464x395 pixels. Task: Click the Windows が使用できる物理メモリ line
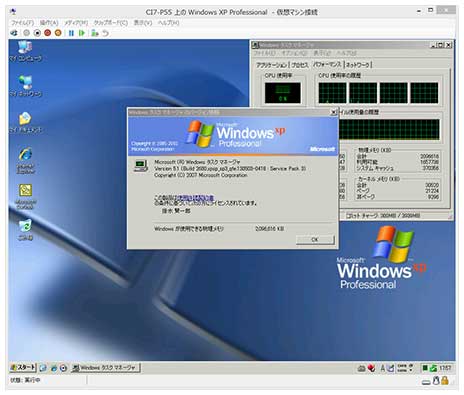point(219,229)
